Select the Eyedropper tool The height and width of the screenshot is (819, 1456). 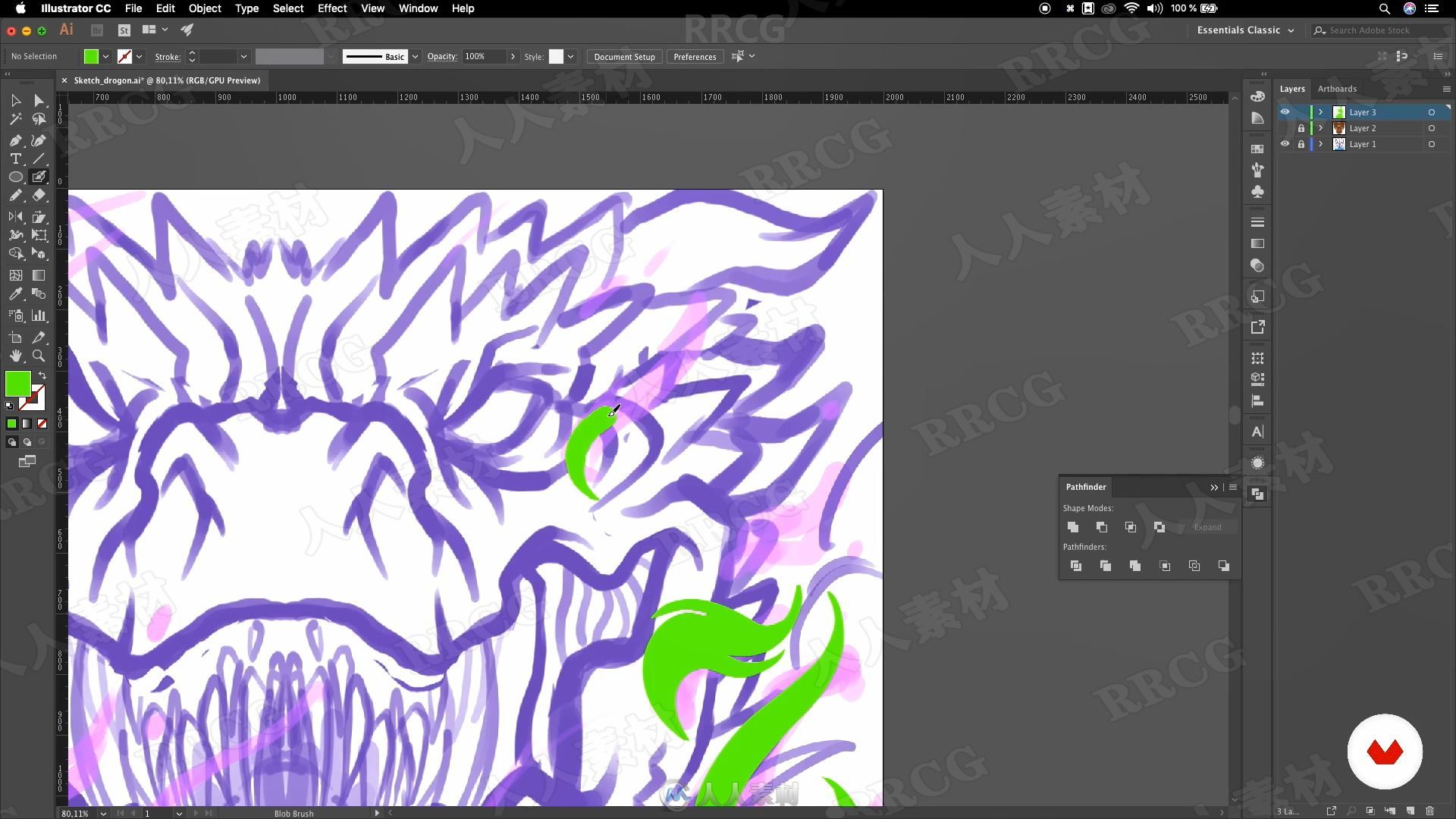tap(15, 294)
